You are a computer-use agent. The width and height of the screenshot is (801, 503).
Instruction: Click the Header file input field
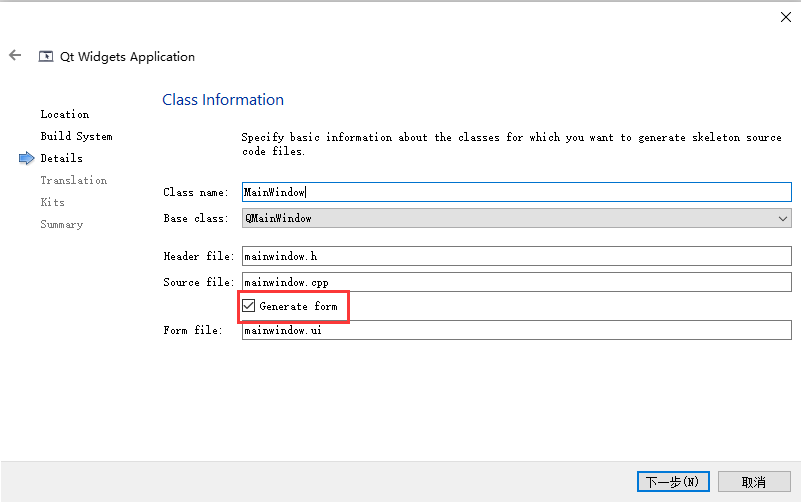tap(516, 256)
